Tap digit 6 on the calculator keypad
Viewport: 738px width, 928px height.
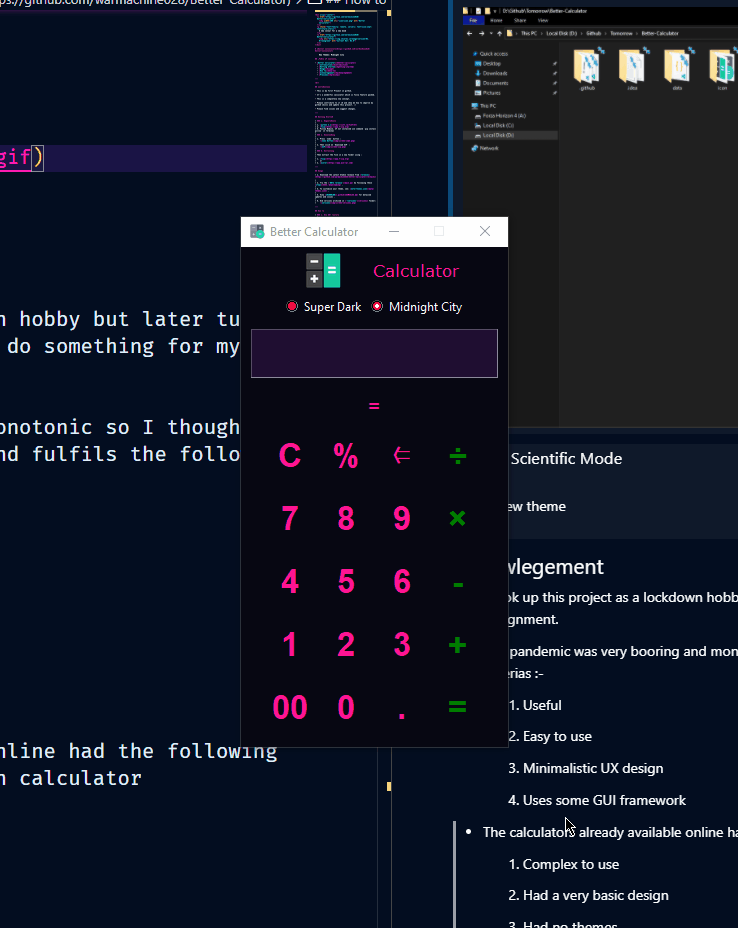click(x=402, y=581)
